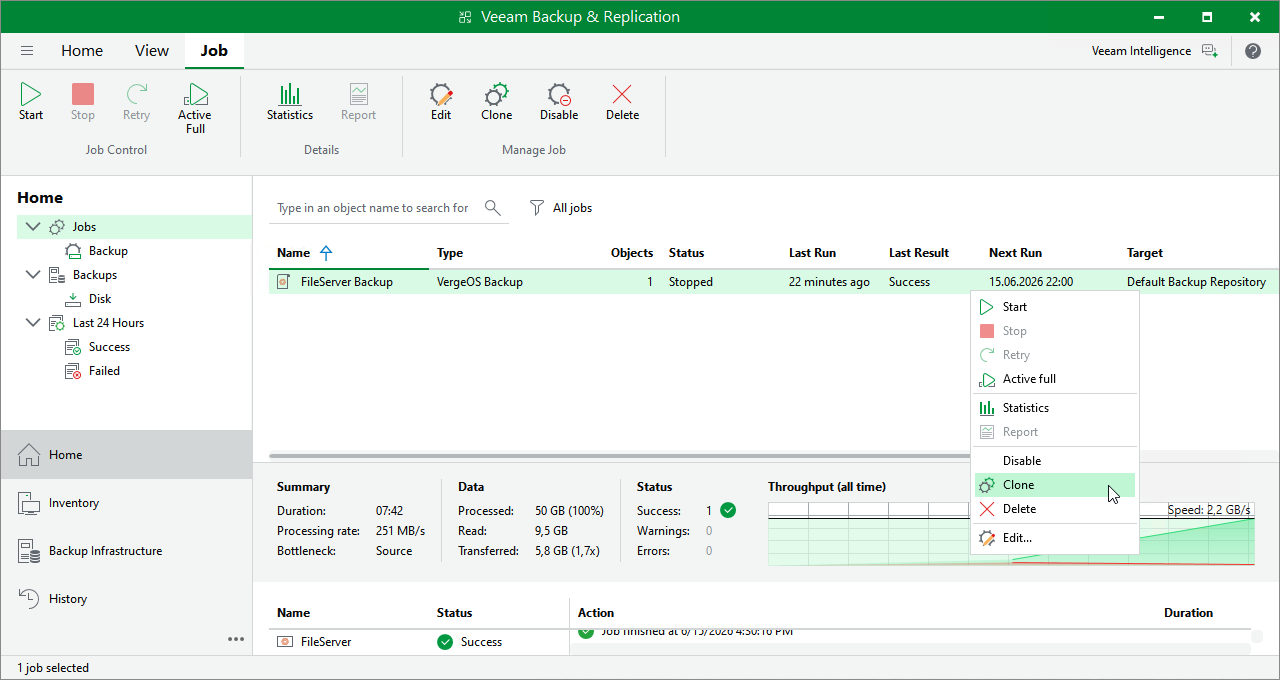Collapse the Jobs tree node
The height and width of the screenshot is (680, 1280).
click(31, 227)
